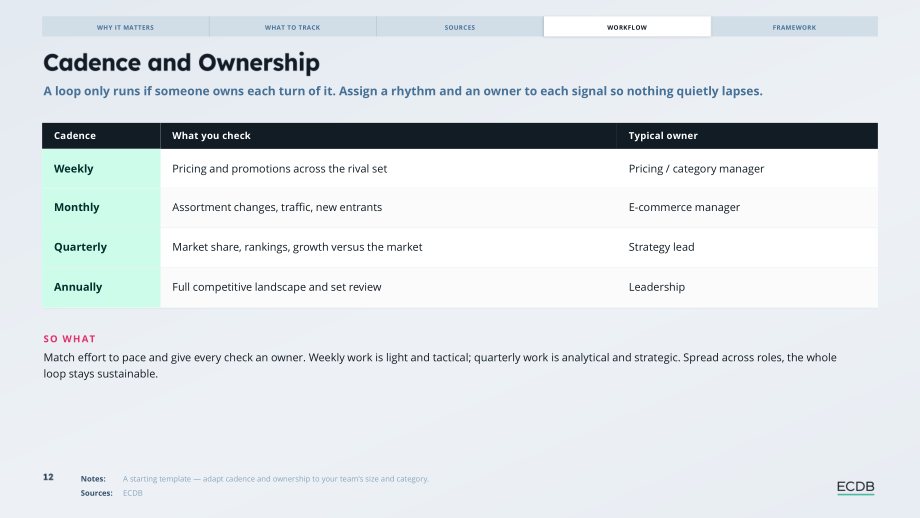920x518 pixels.
Task: Click the ECDB logo
Action: click(x=855, y=487)
